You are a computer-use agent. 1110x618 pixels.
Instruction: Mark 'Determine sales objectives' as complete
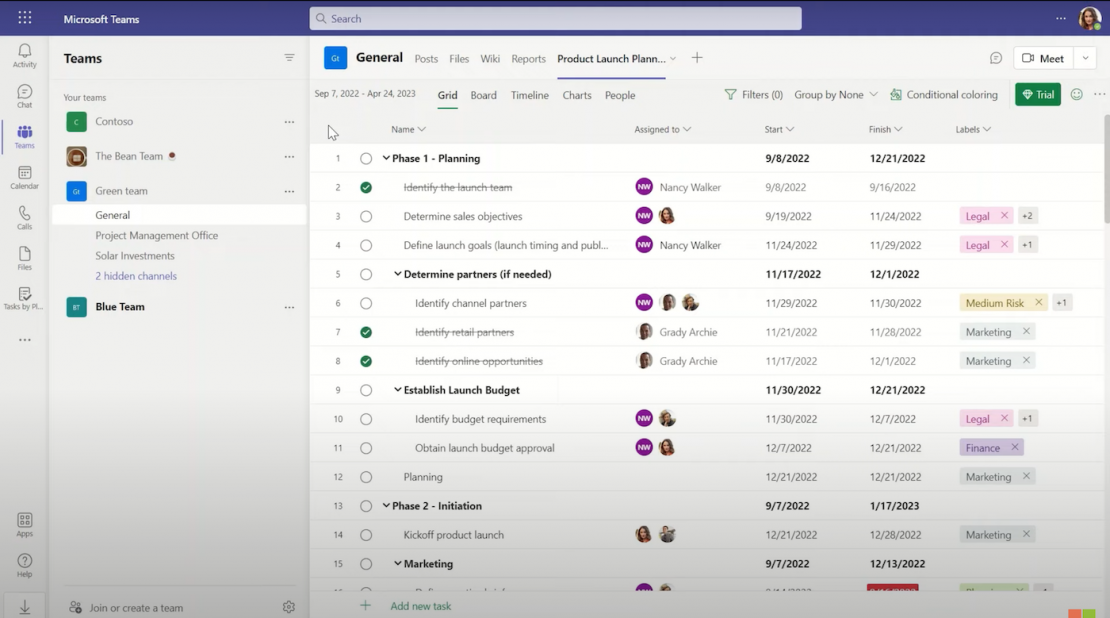pyautogui.click(x=366, y=216)
